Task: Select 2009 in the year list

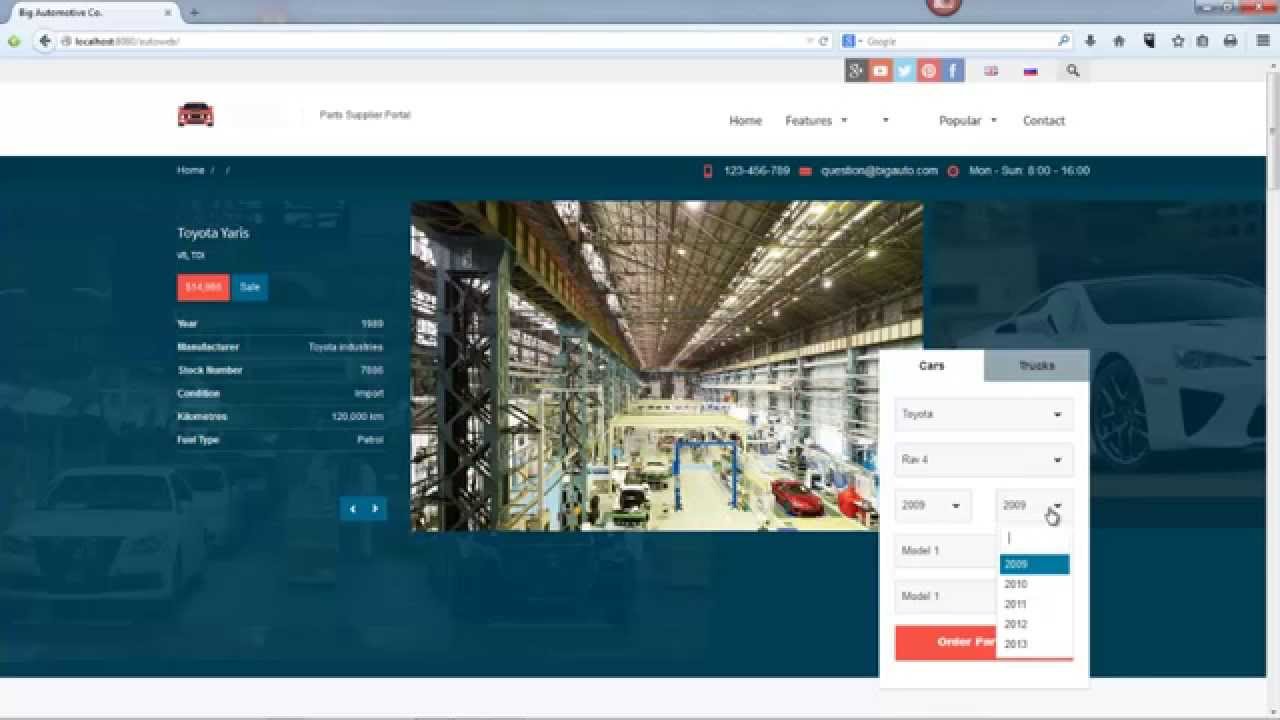Action: tap(1035, 564)
